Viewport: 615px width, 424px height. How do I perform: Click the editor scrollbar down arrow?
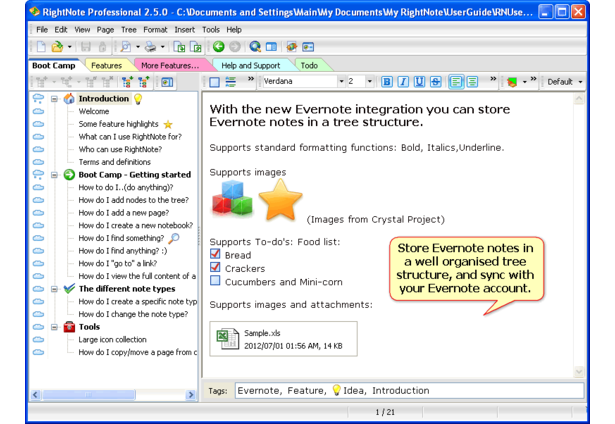[x=579, y=371]
